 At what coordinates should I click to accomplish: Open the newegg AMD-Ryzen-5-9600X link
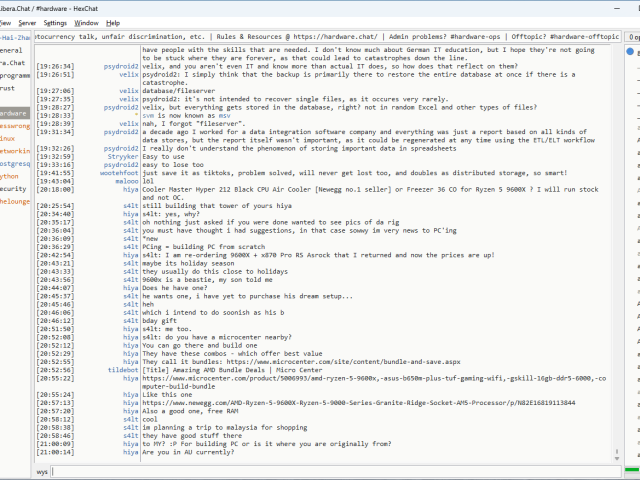359,403
